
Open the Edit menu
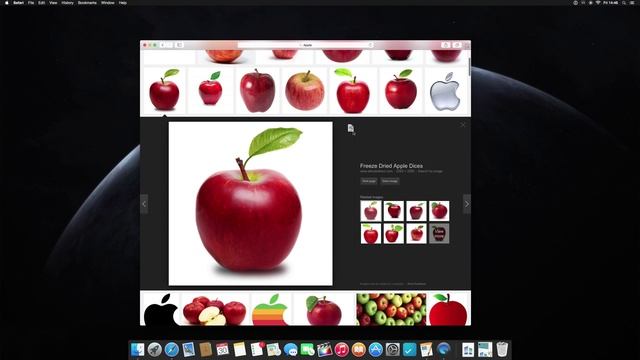click(x=42, y=3)
